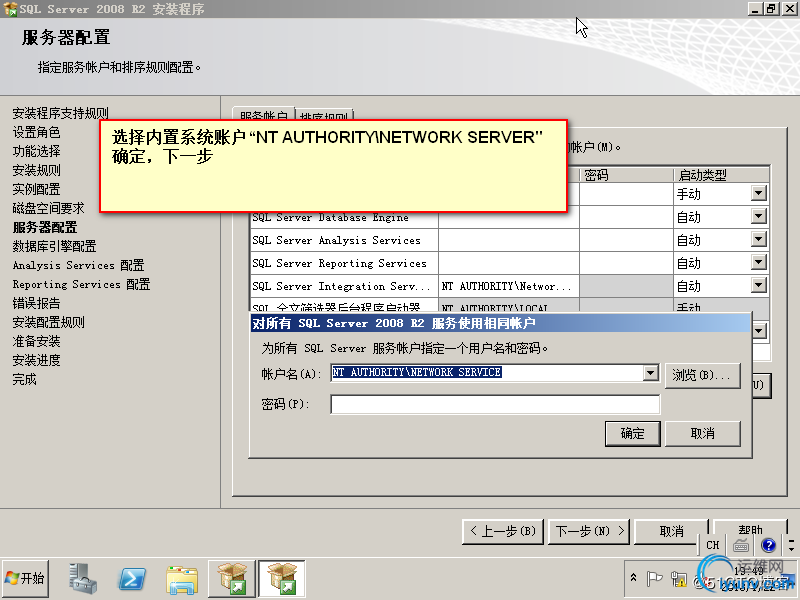Screen dimensions: 800x600
Task: Close the SQL Server 2008 R2 setup window
Action: pos(789,9)
